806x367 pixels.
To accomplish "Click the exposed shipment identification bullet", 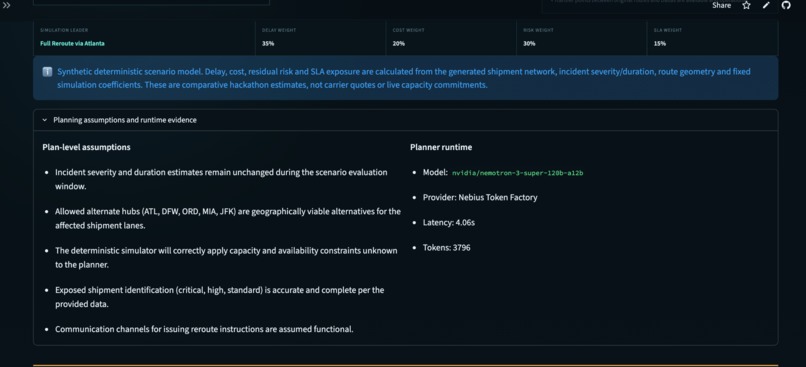I will coord(219,297).
